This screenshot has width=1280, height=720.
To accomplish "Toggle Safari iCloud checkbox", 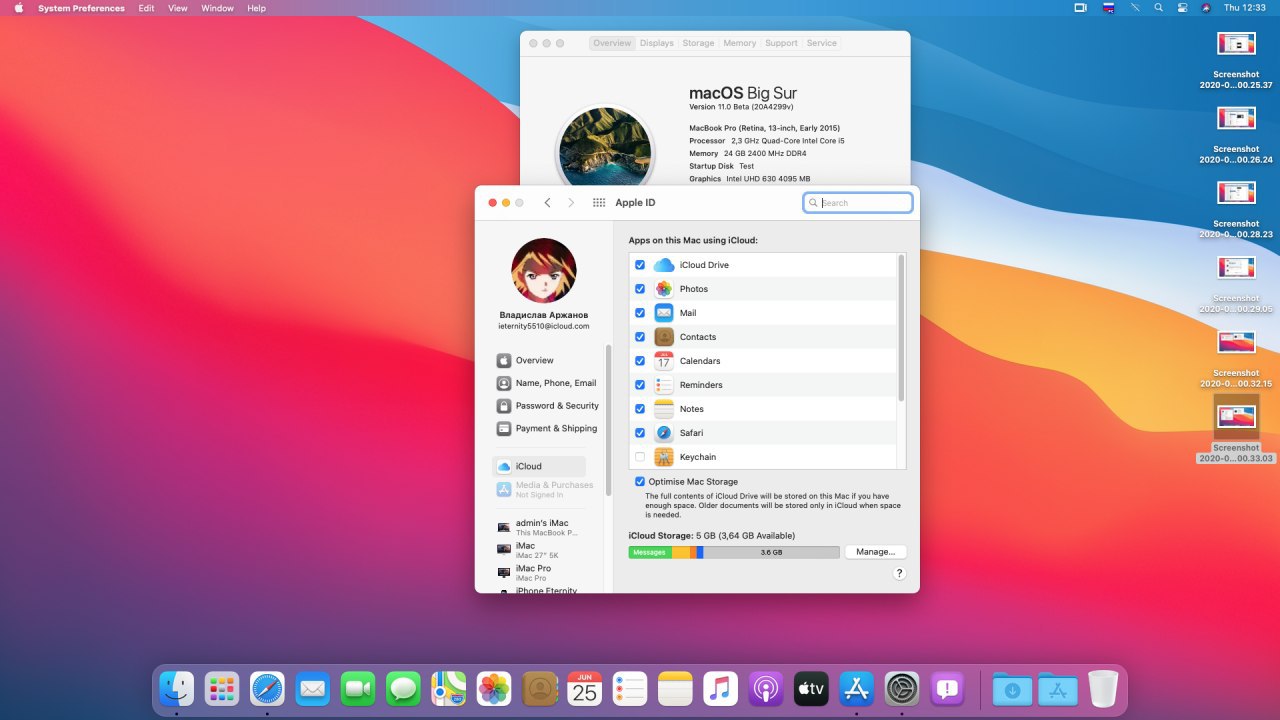I will (640, 433).
